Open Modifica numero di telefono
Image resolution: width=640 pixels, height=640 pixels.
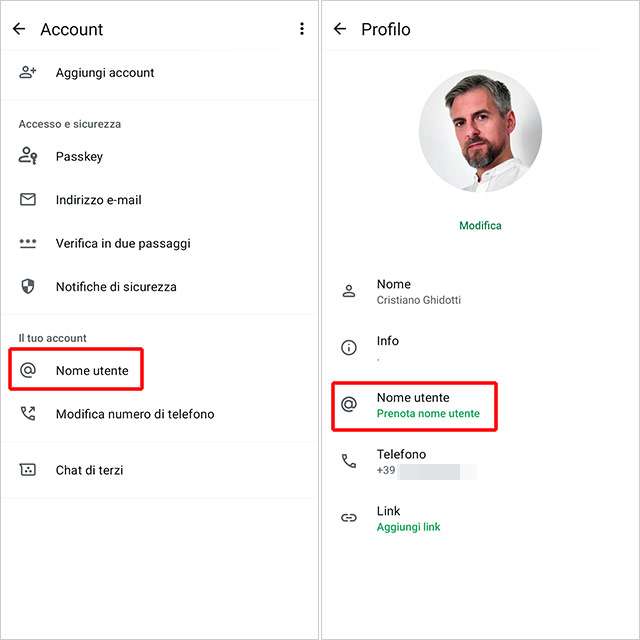(x=159, y=414)
